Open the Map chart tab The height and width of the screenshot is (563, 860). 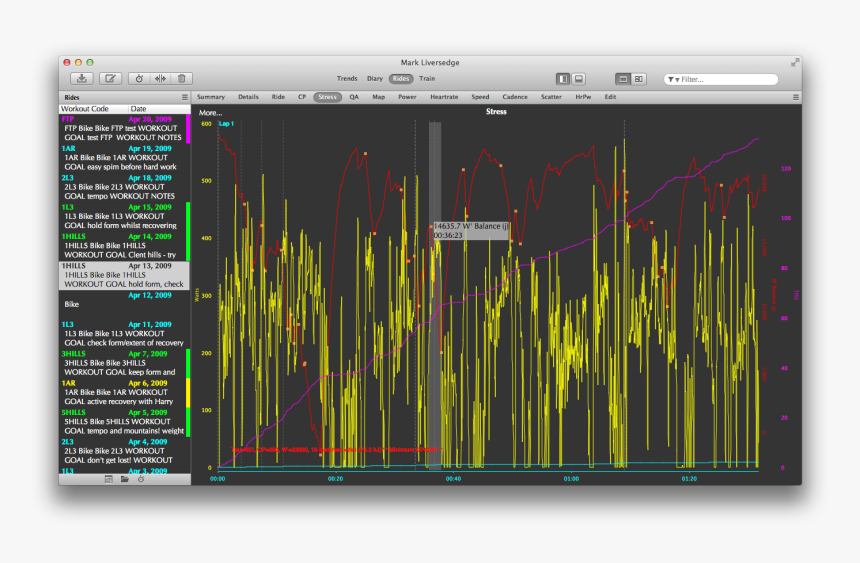(x=378, y=97)
